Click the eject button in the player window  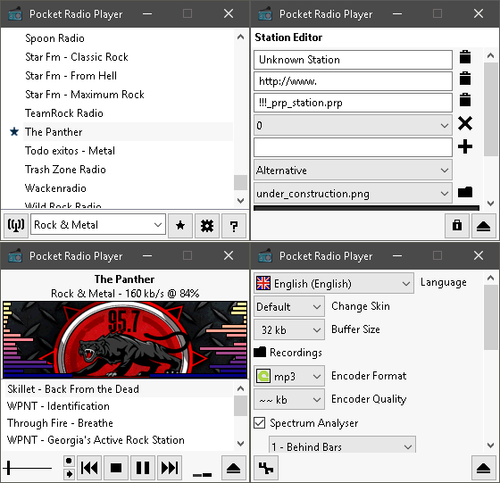click(x=233, y=468)
